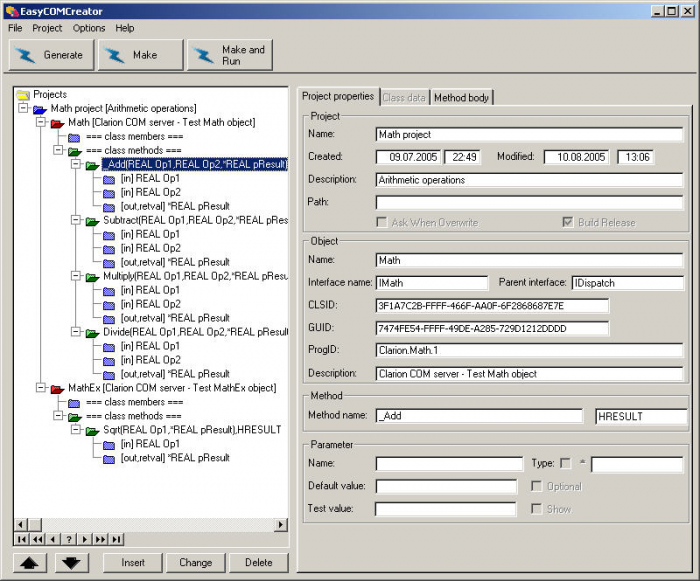Move item up with up-arrow button
The image size is (700, 581).
click(x=29, y=563)
